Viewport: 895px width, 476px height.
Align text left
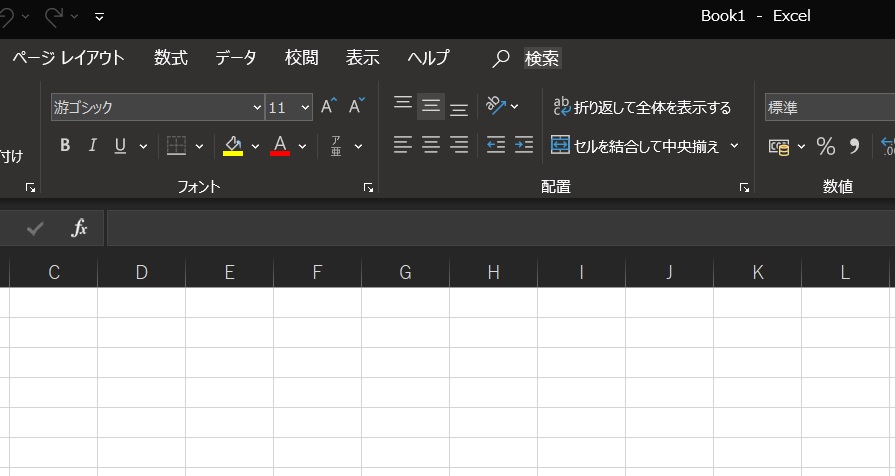pos(403,145)
